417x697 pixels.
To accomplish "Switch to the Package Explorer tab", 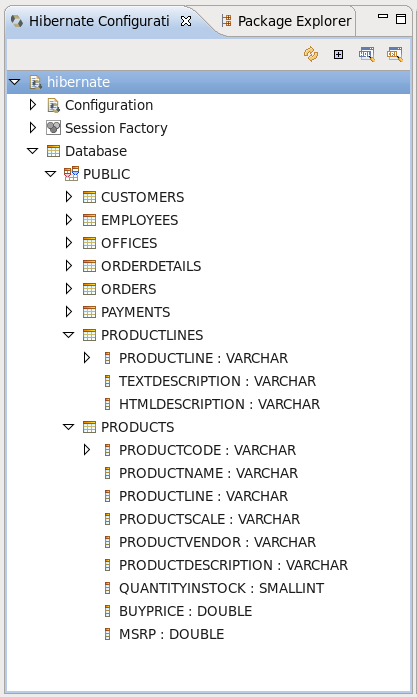I will [x=287, y=21].
